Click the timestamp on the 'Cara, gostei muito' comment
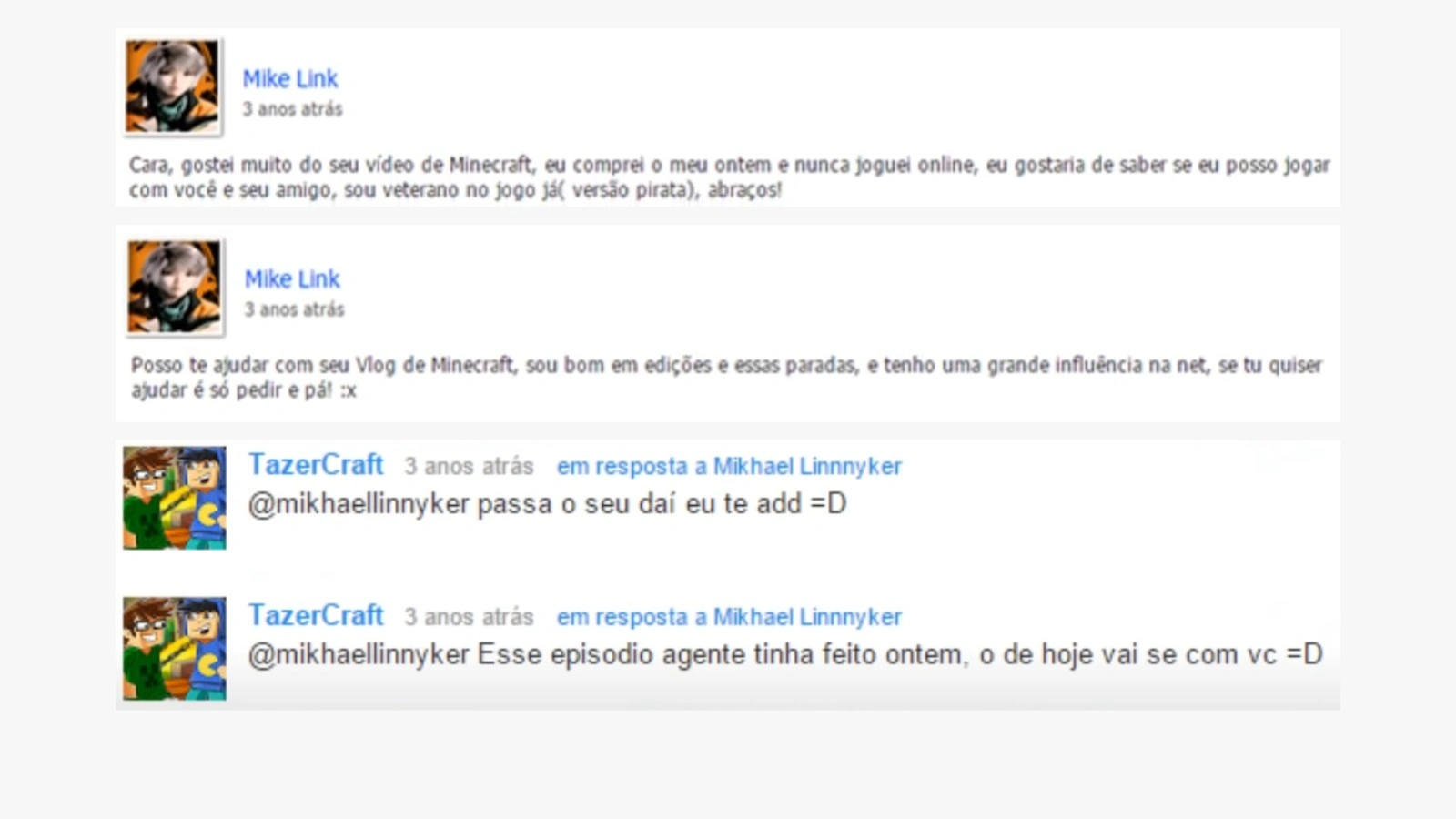The height and width of the screenshot is (819, 1456). (292, 109)
